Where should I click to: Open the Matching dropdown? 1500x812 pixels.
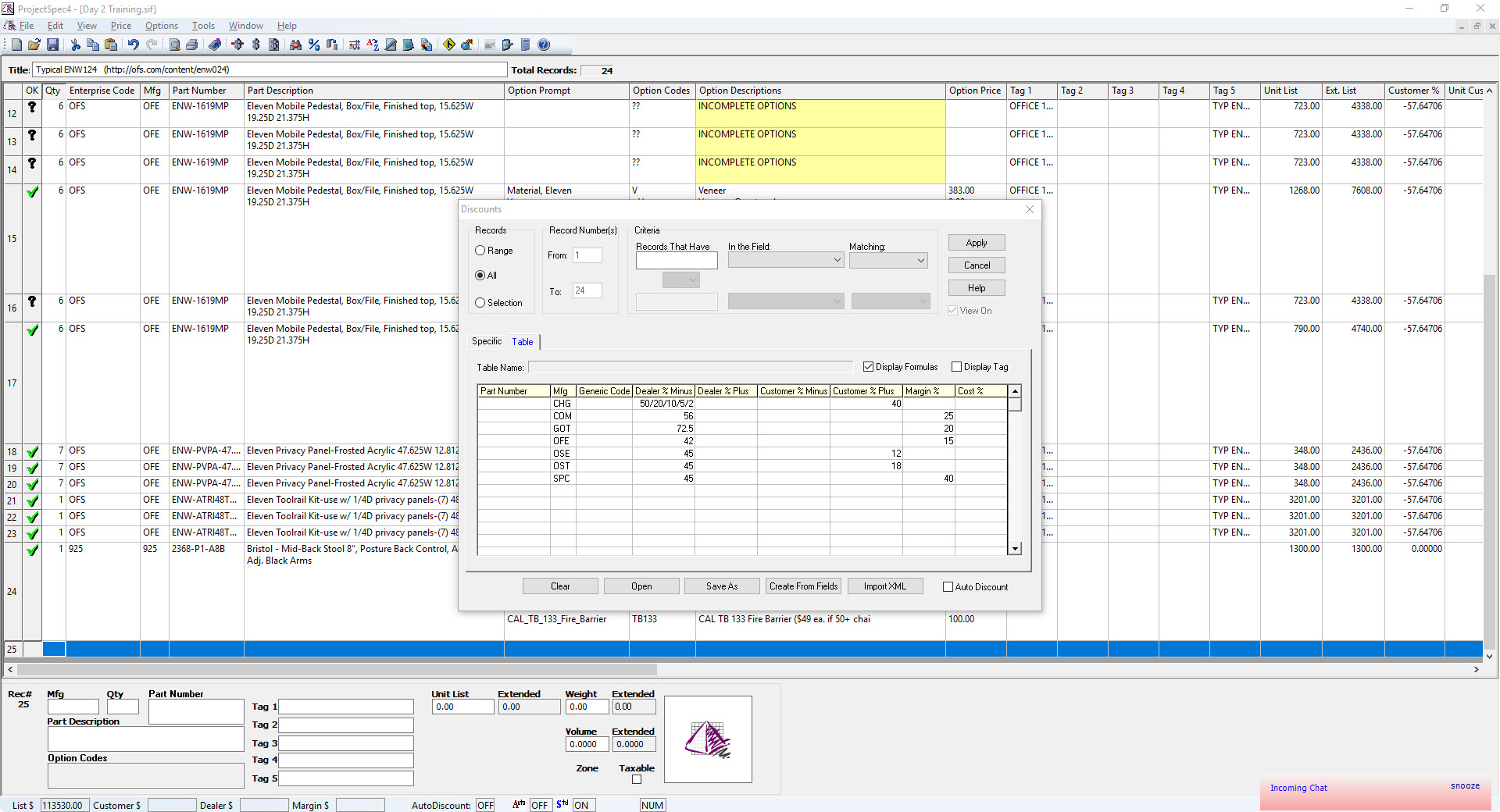888,260
